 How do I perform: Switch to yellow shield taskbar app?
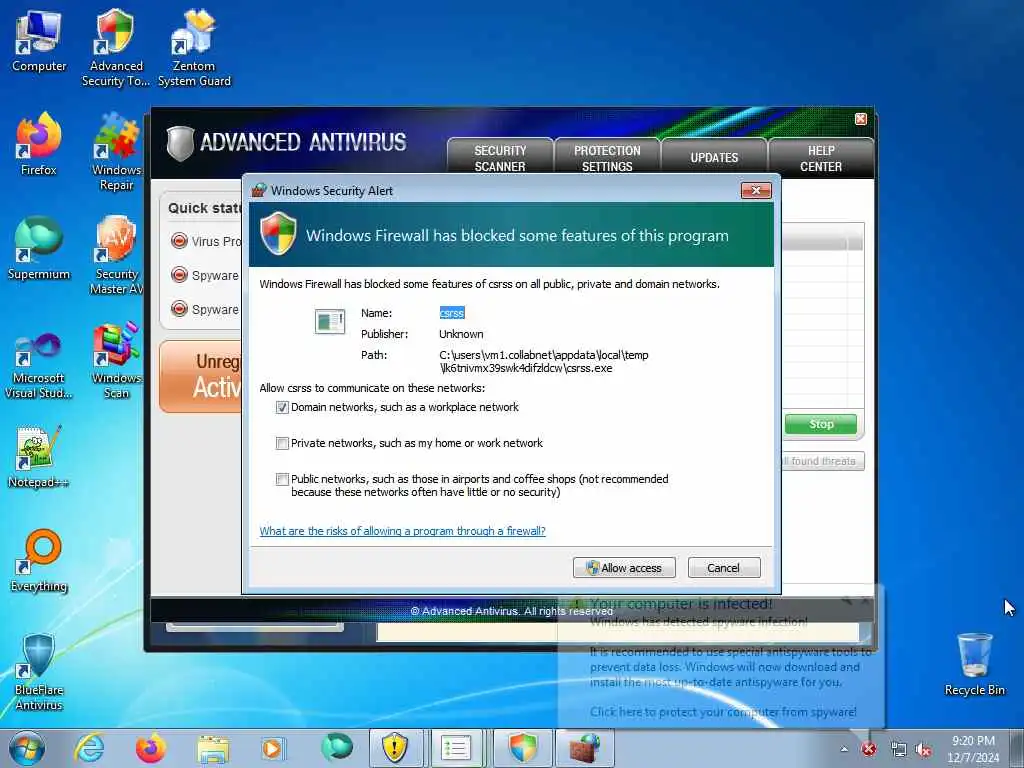pyautogui.click(x=395, y=748)
